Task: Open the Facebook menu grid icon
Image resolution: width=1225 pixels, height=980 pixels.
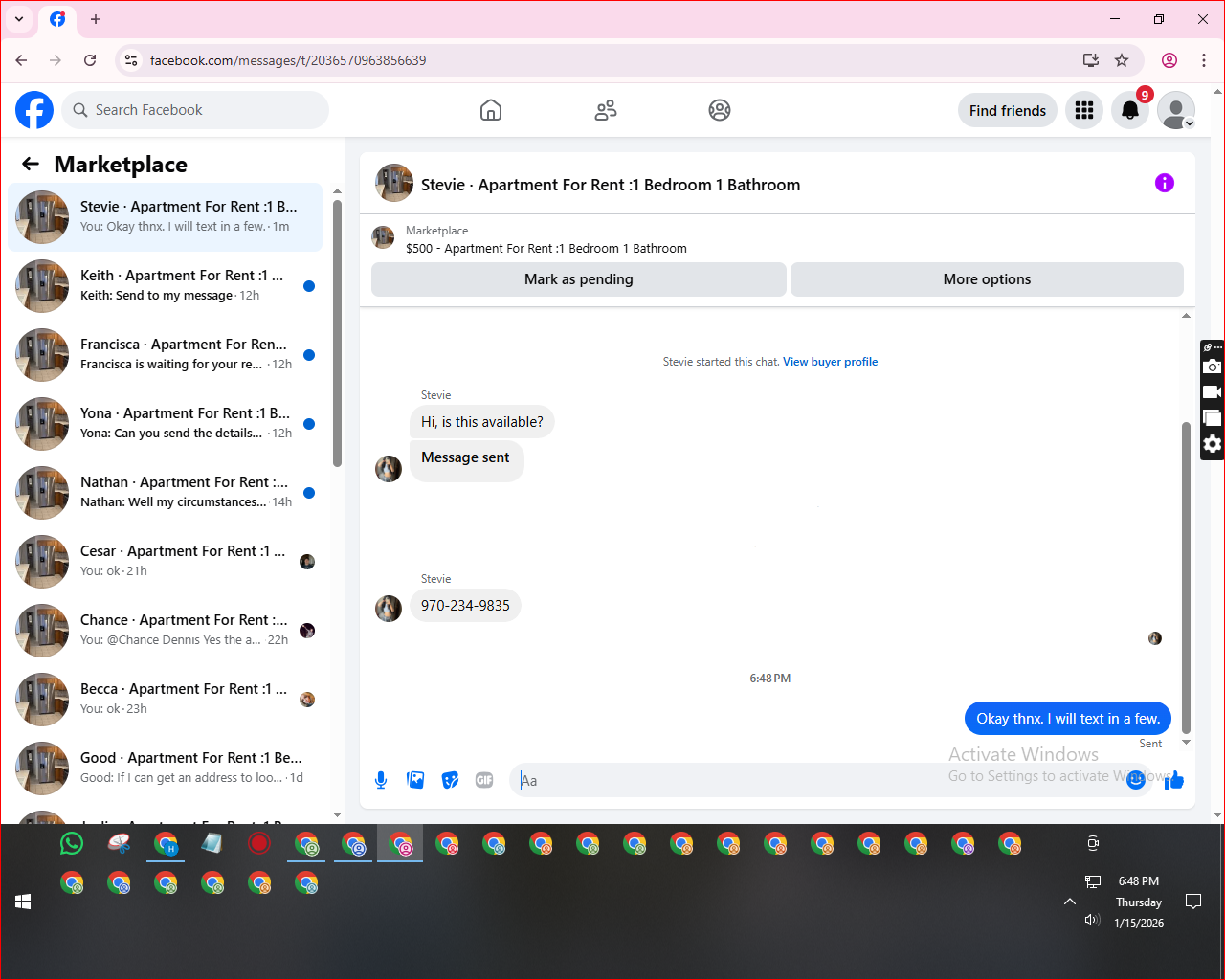Action: (x=1084, y=110)
